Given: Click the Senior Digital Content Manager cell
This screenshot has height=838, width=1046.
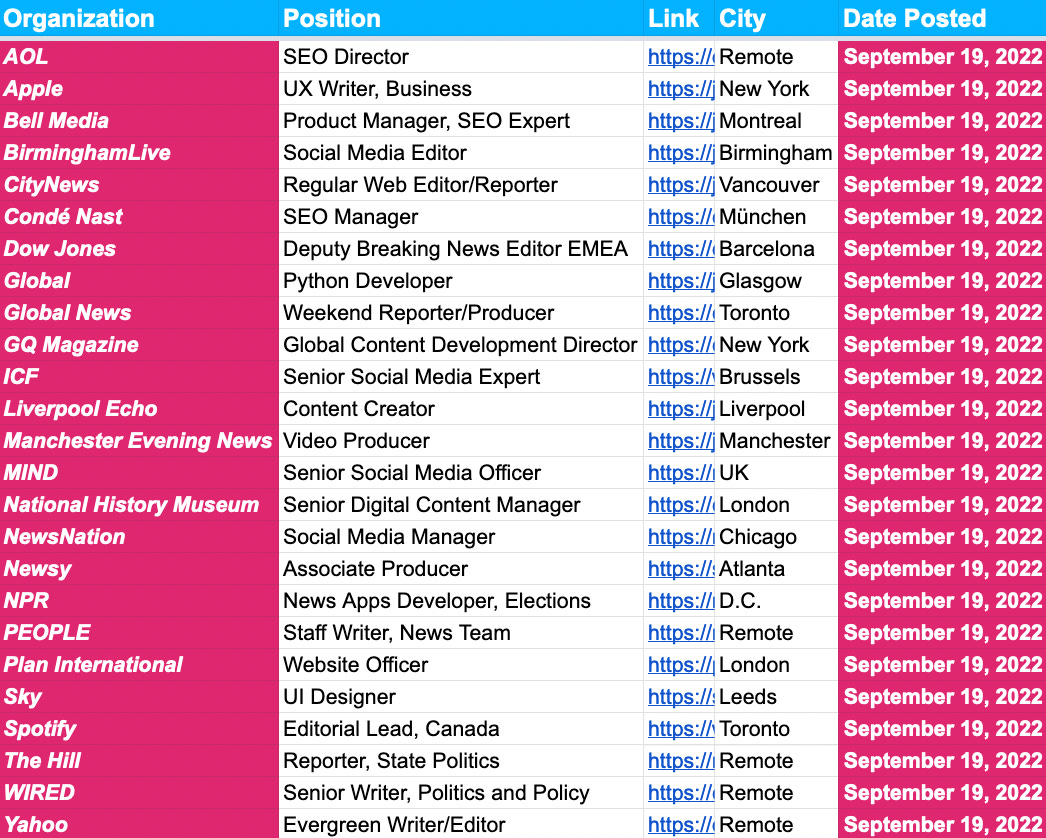Looking at the screenshot, I should tap(461, 505).
